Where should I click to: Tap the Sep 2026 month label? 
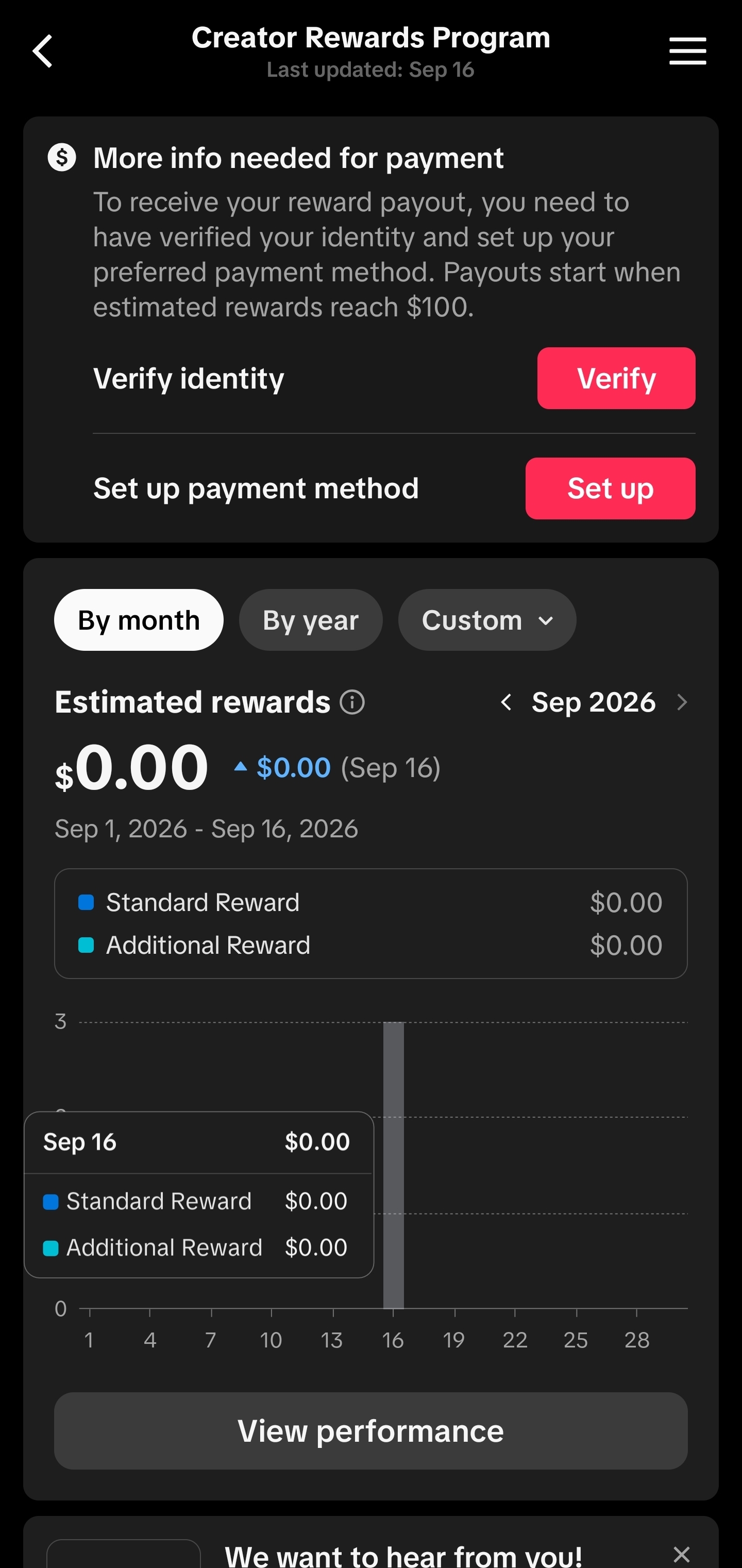[594, 702]
